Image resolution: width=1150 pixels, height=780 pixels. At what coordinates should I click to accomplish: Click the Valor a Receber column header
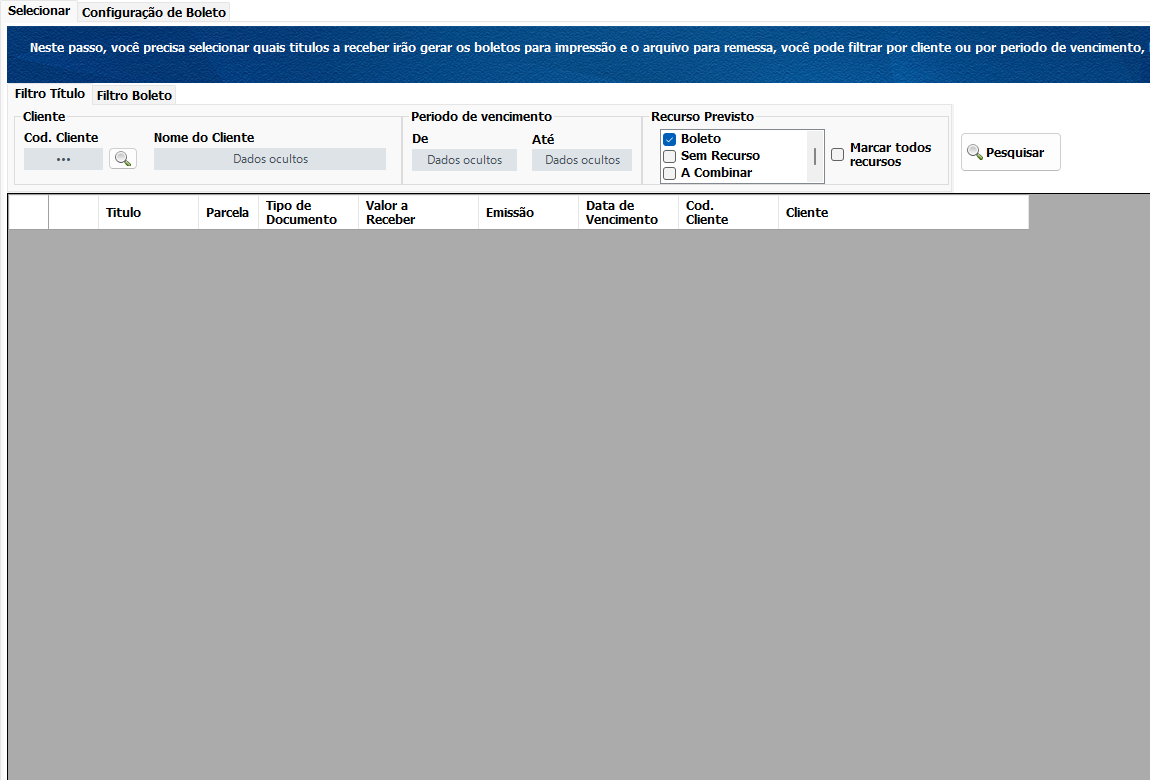click(419, 213)
